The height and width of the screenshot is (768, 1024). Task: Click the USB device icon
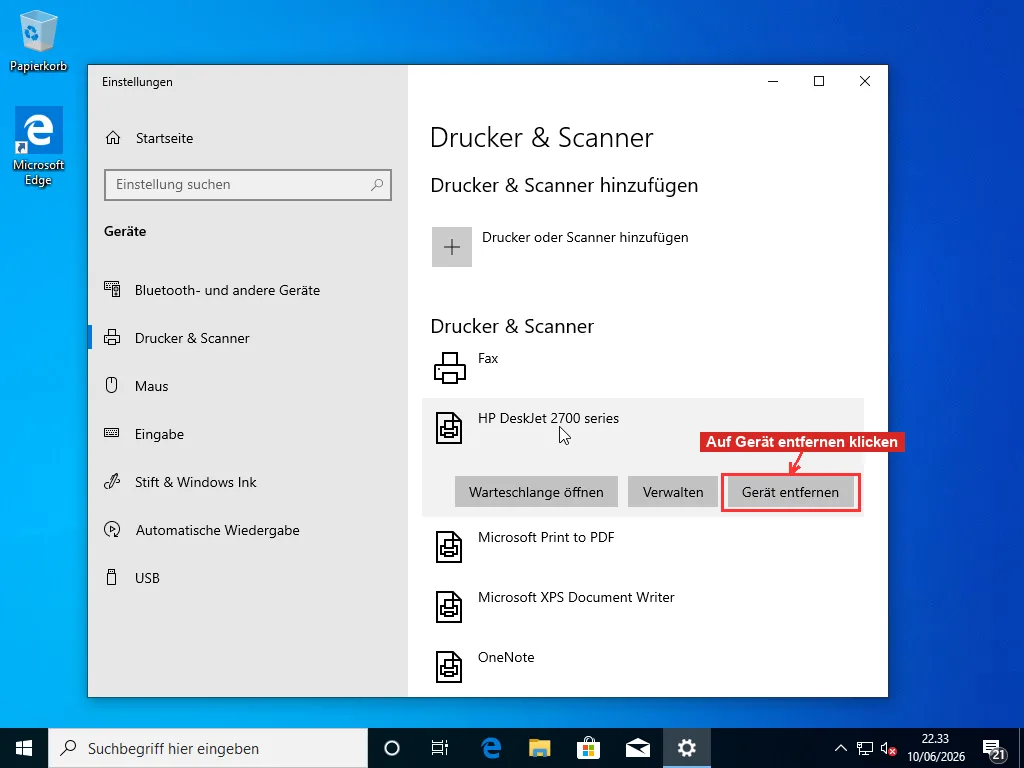(112, 577)
